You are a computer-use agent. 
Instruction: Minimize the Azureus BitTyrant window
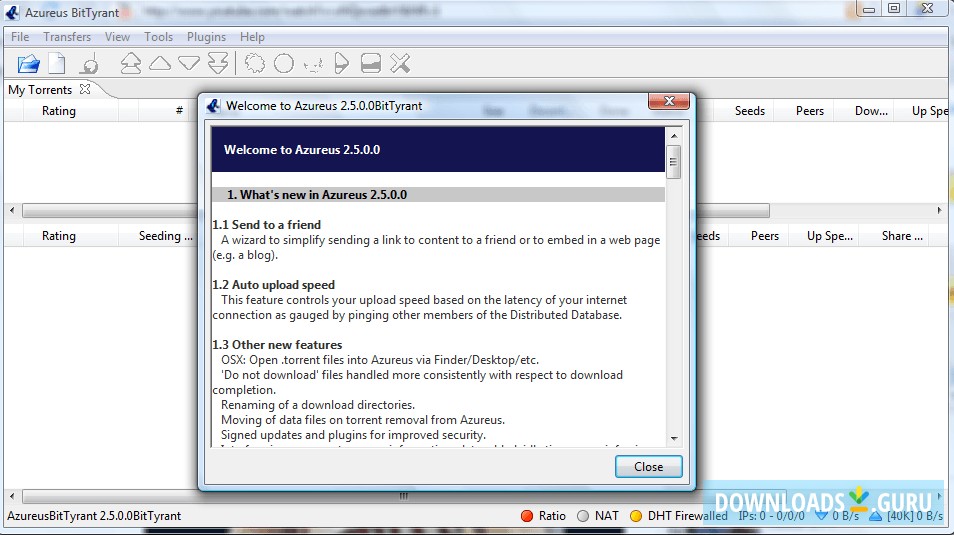coord(869,9)
